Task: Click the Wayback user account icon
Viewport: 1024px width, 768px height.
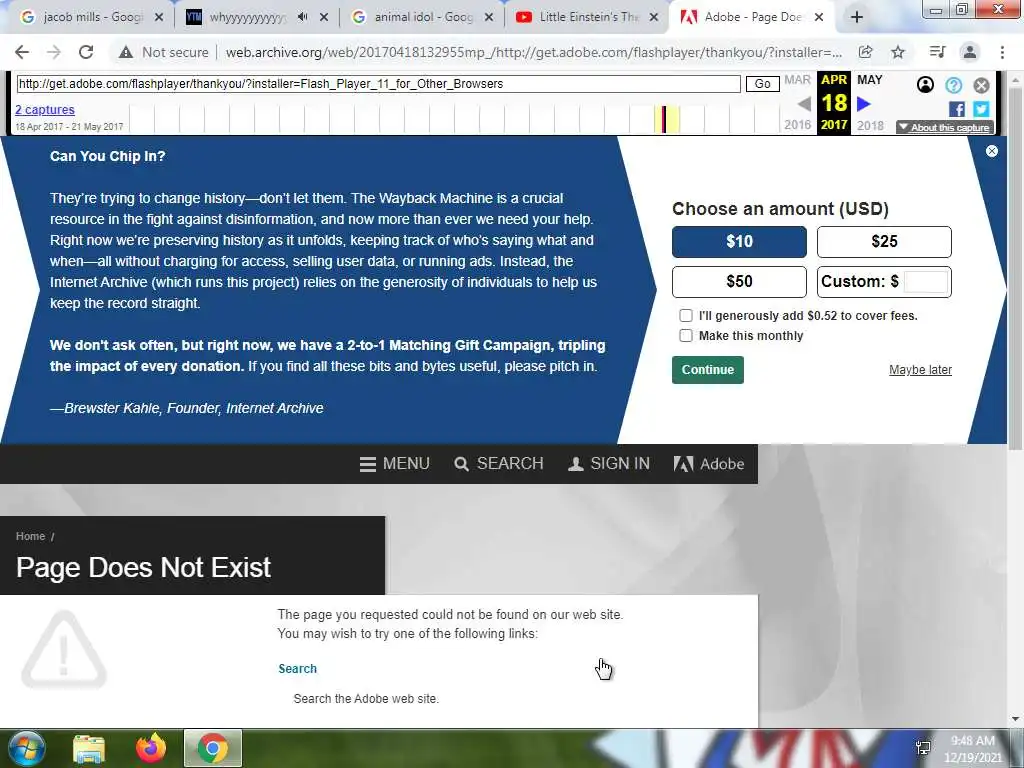Action: click(925, 85)
